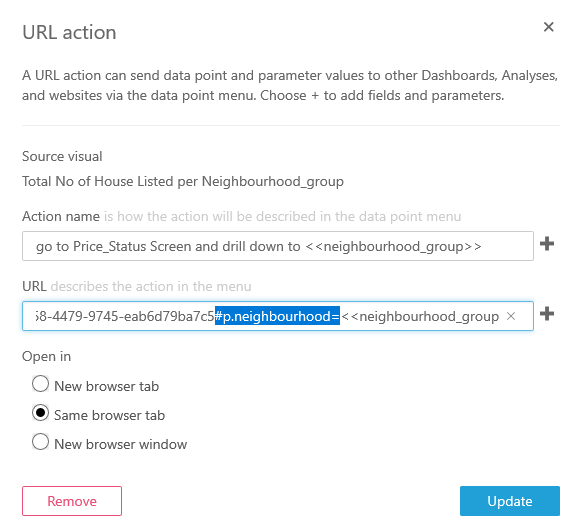This screenshot has height=528, width=577.
Task: Click the Open in section label
Action: click(x=46, y=357)
